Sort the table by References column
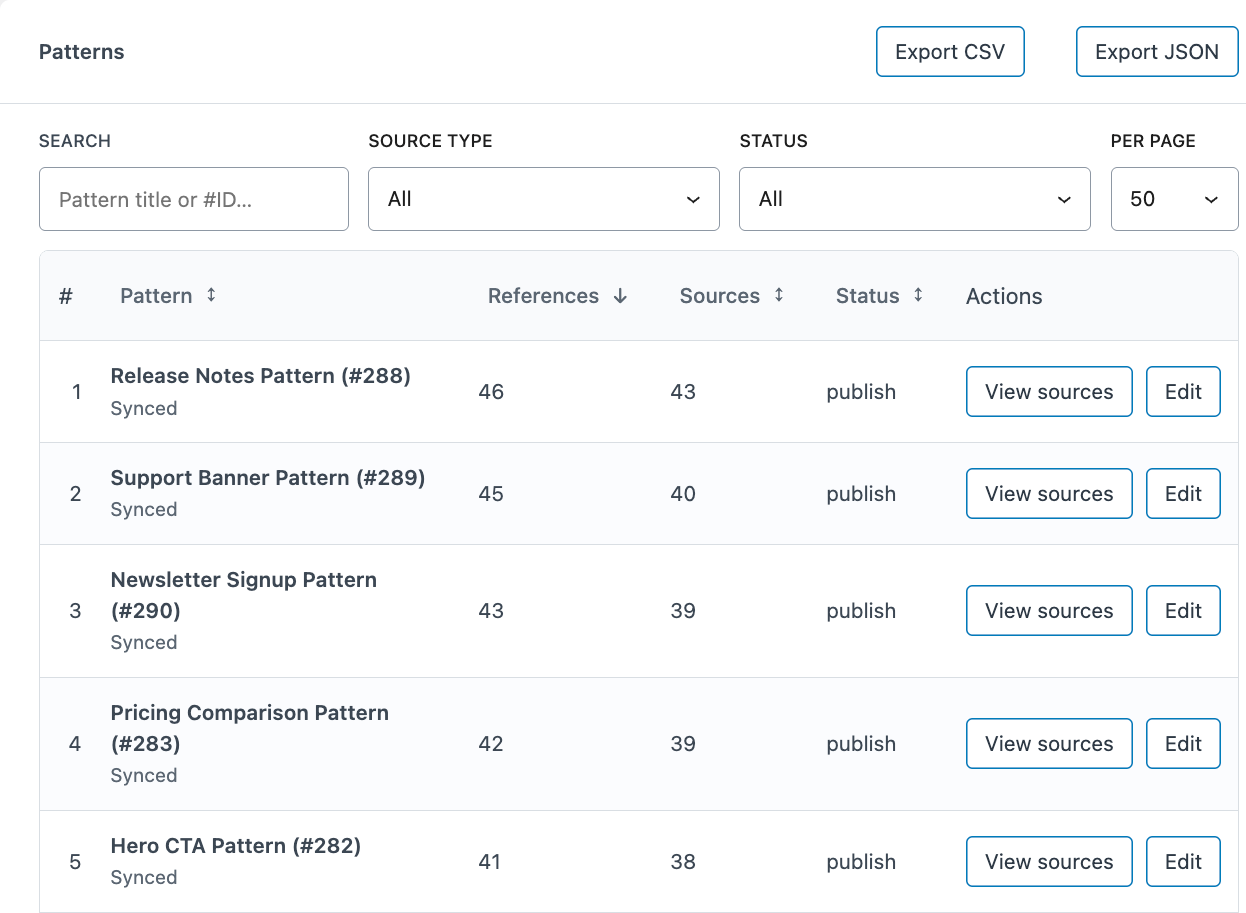This screenshot has width=1246, height=913. [557, 295]
